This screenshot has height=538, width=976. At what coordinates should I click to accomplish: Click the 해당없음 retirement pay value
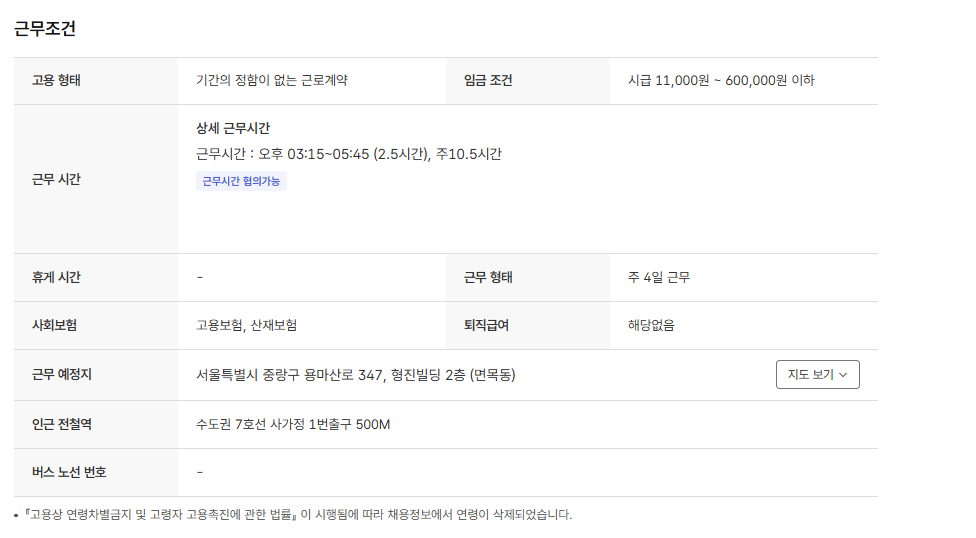(x=651, y=325)
